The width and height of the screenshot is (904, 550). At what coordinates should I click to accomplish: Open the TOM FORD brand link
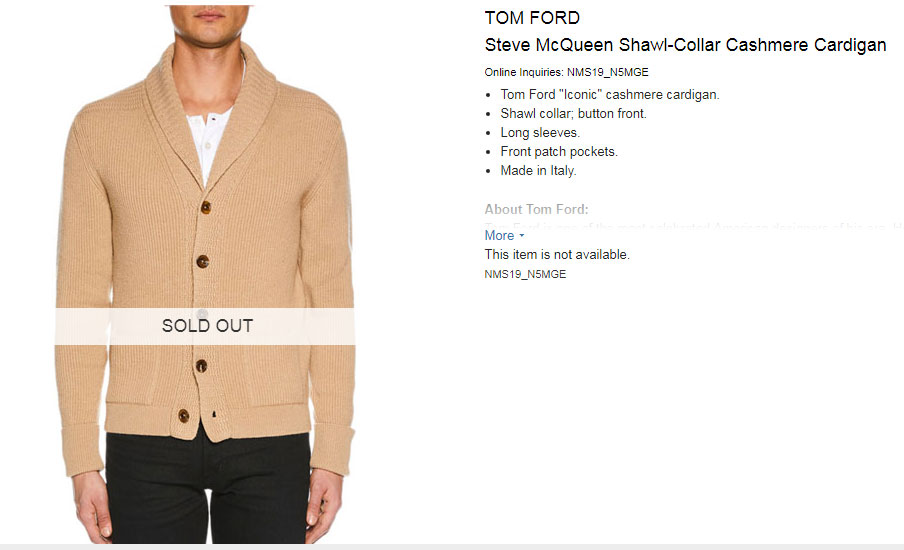pyautogui.click(x=532, y=18)
